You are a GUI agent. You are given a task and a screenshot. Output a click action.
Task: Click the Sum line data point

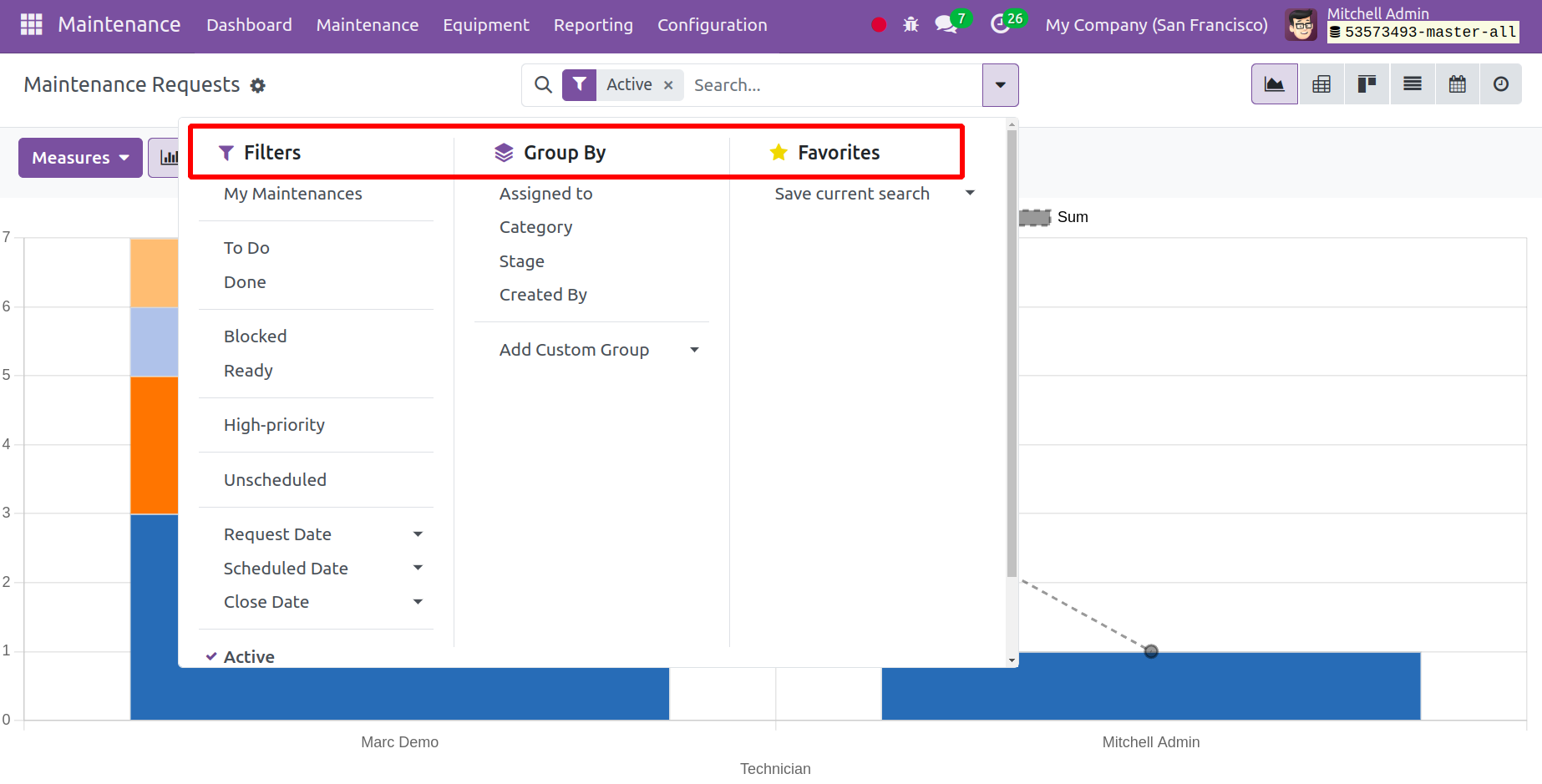coord(1151,651)
